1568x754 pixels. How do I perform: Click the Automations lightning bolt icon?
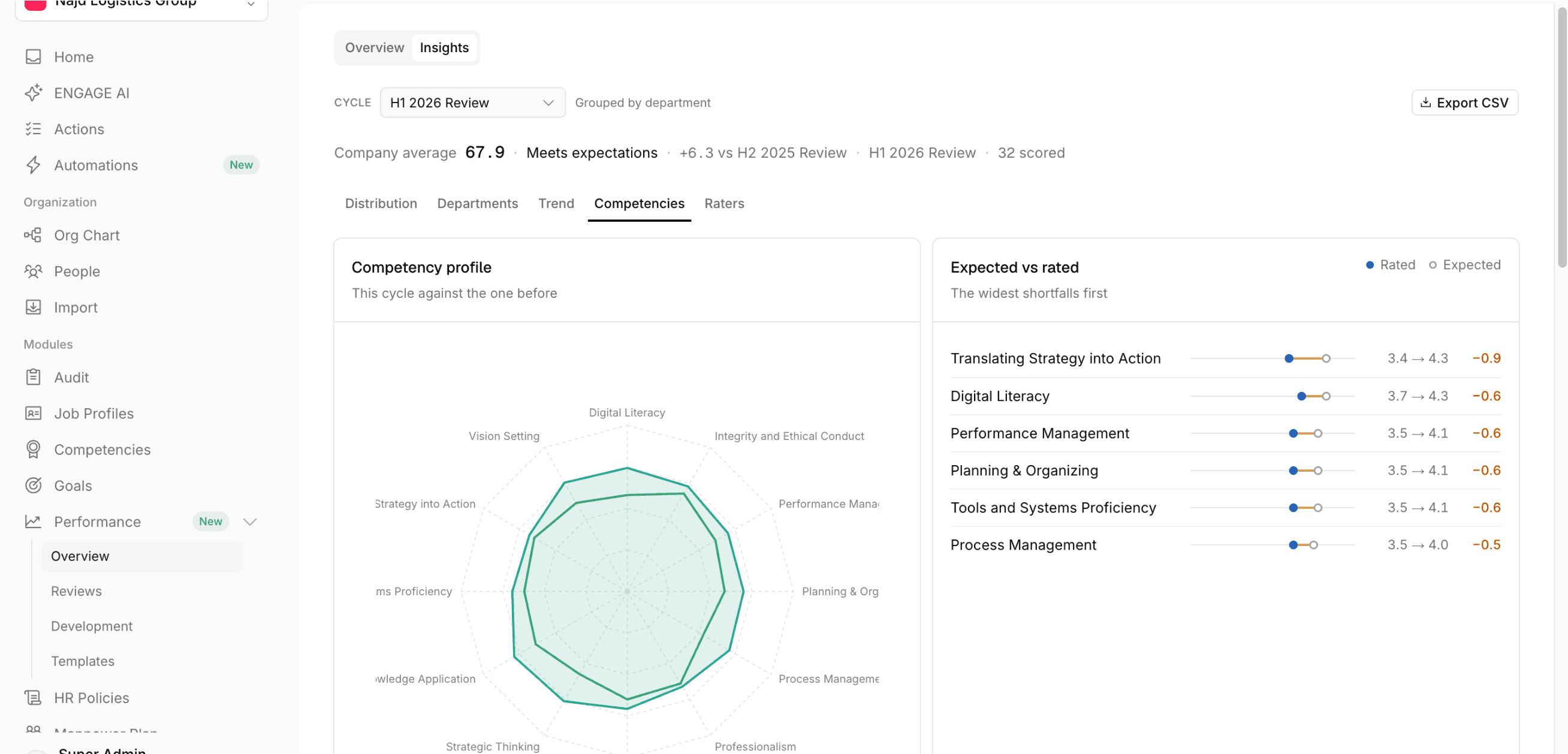point(33,165)
